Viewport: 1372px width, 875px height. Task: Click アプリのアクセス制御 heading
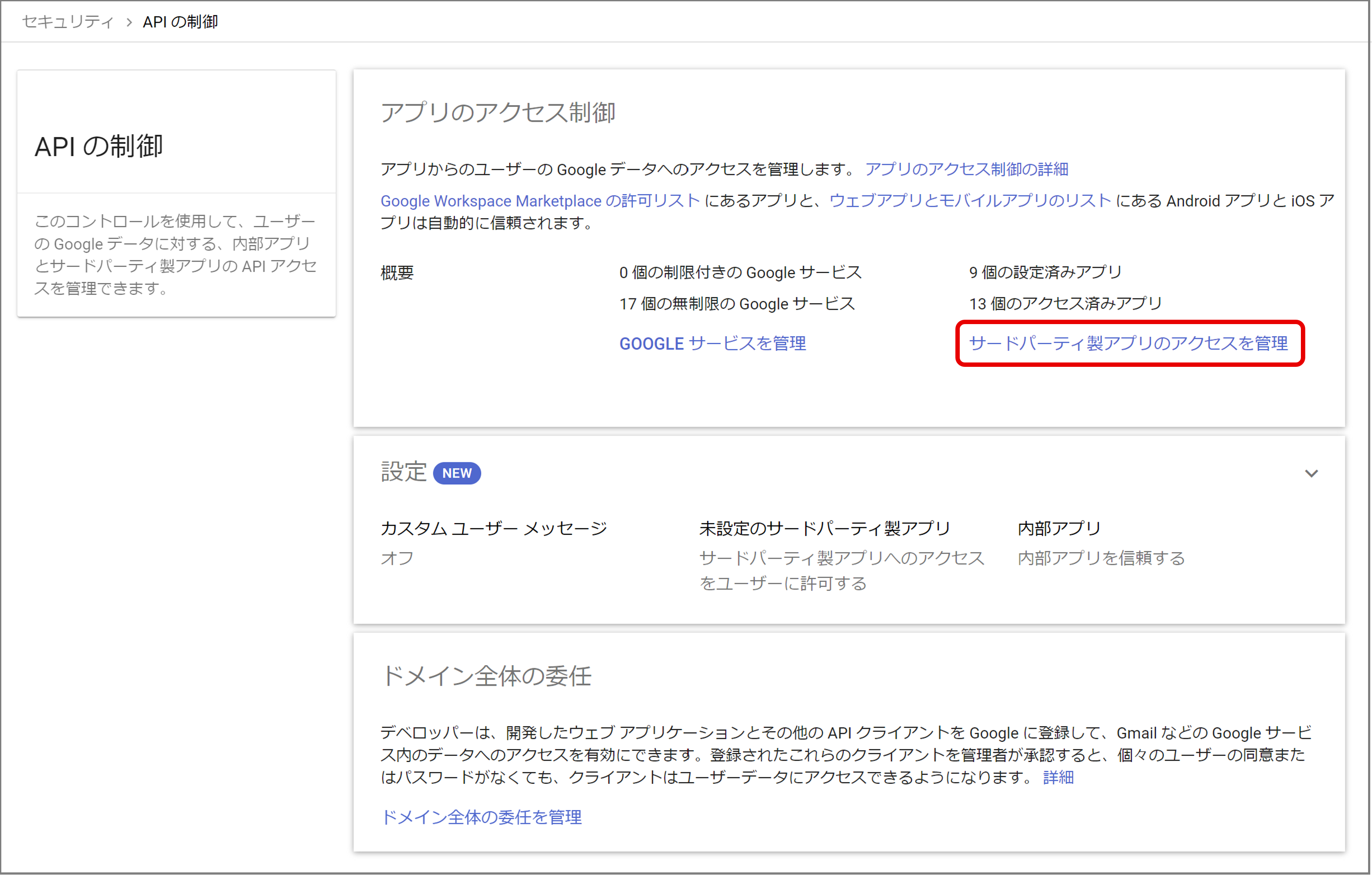point(498,112)
